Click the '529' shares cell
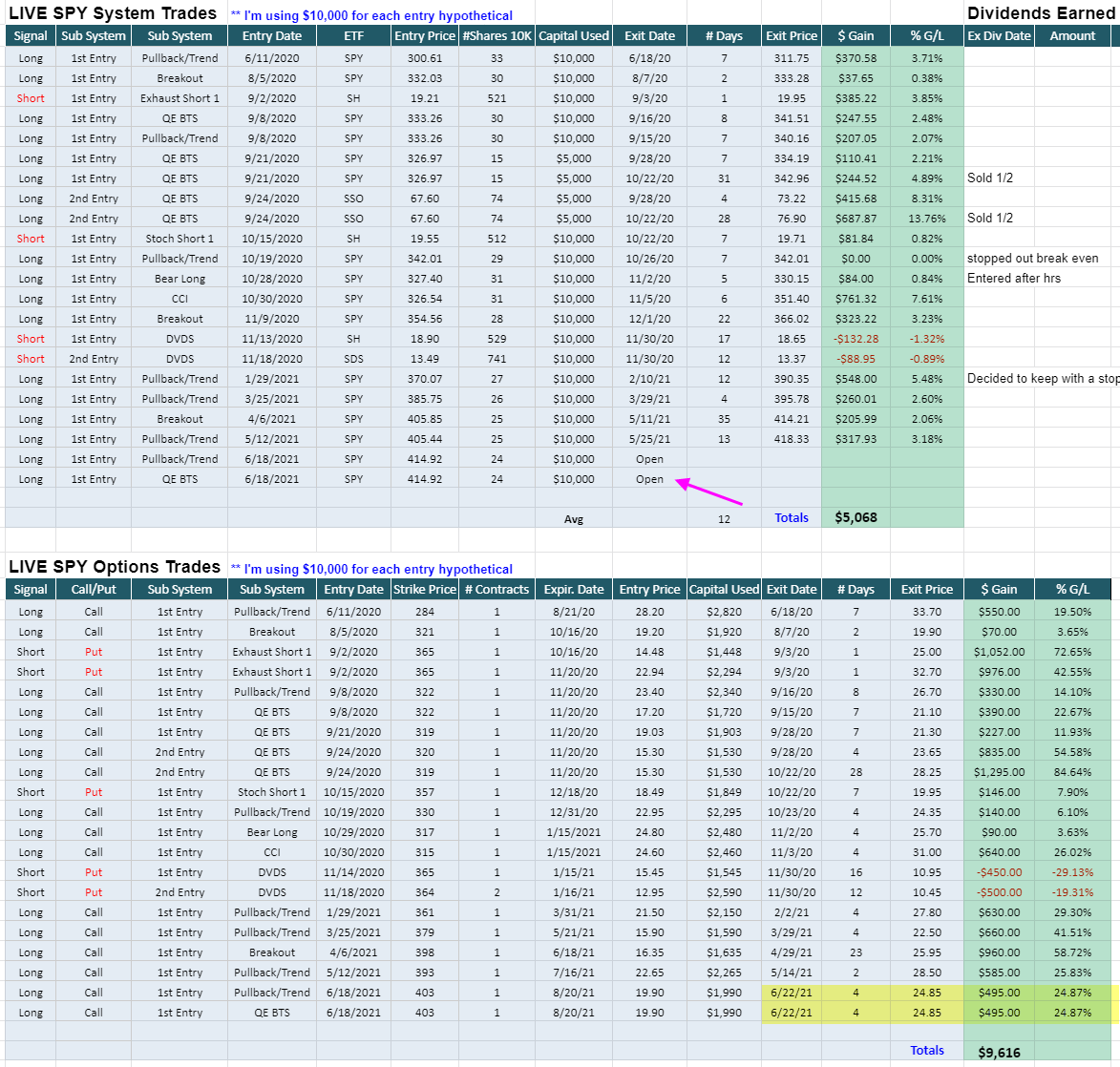The height and width of the screenshot is (1067, 1120). tap(497, 339)
